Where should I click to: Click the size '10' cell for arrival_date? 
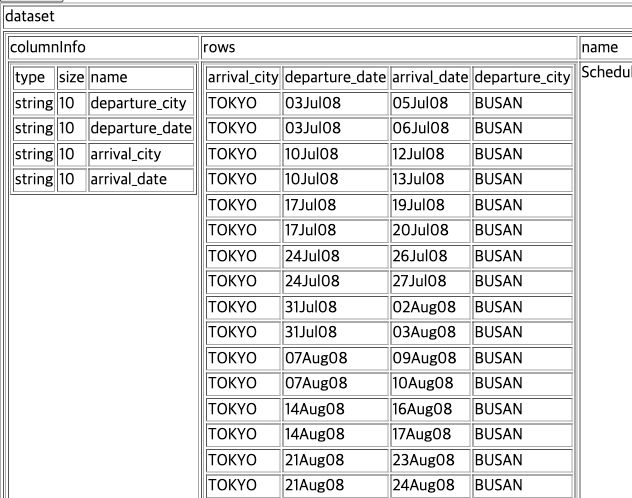coord(71,180)
